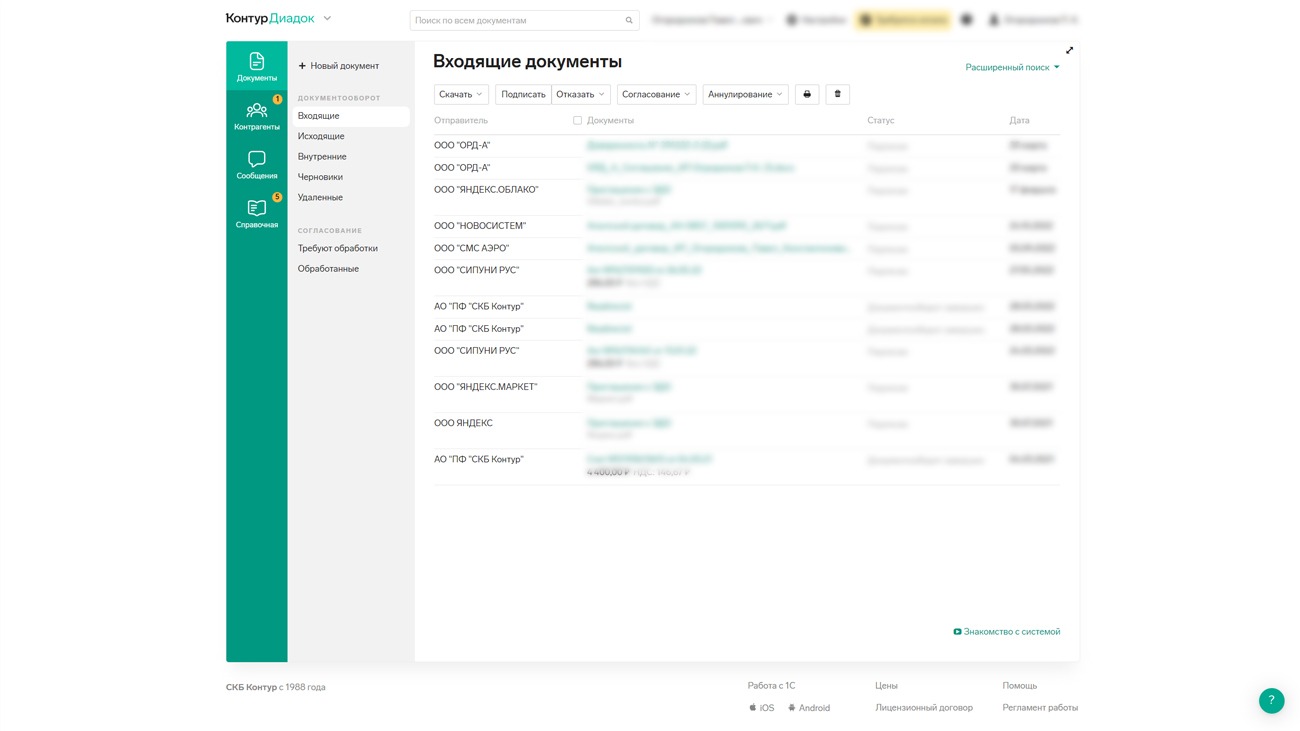Open the Контрагенты sidebar section
Viewport: 1300px width, 731px height.
point(256,115)
